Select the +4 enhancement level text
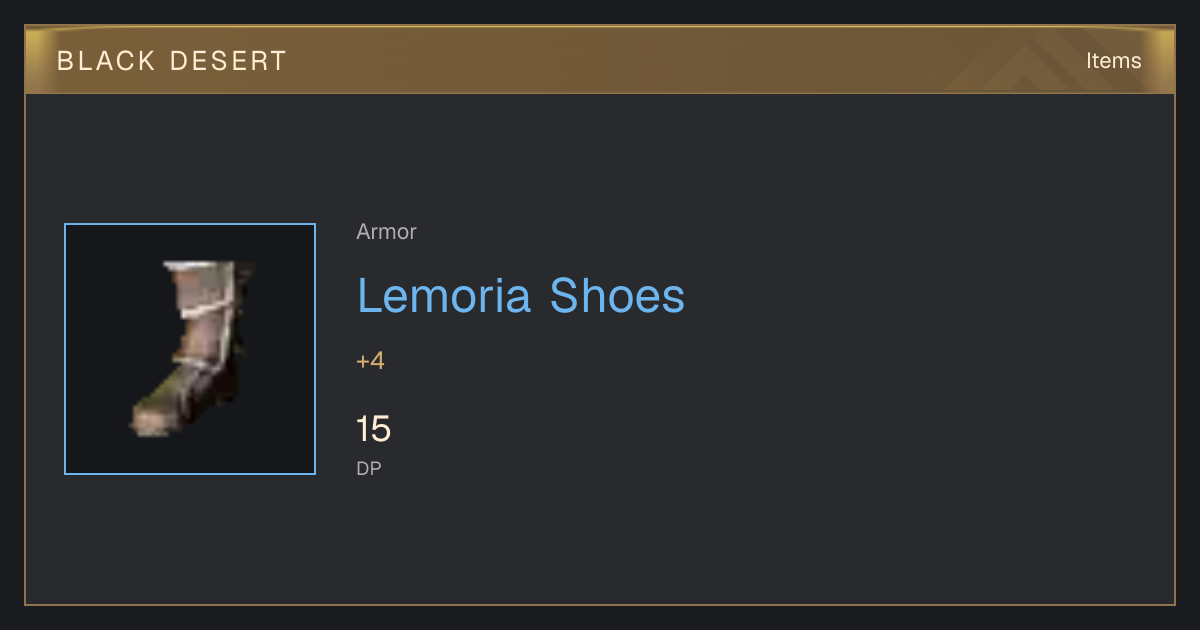Screen dimensions: 1200x630 click(370, 361)
